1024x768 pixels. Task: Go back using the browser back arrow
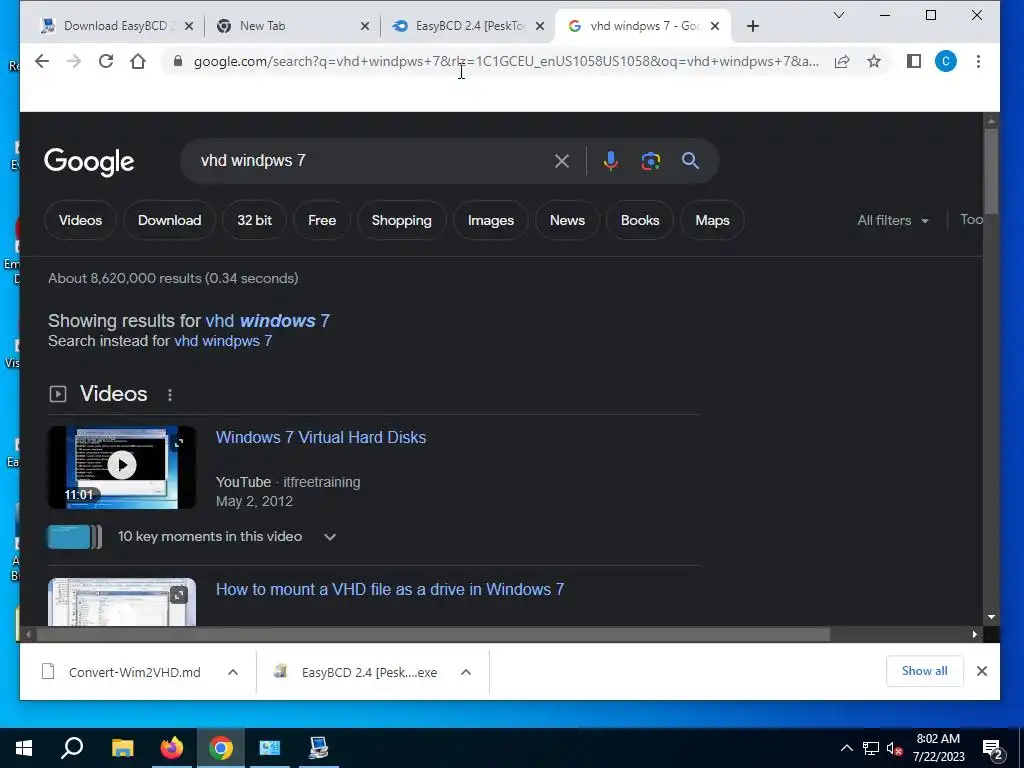tap(42, 61)
